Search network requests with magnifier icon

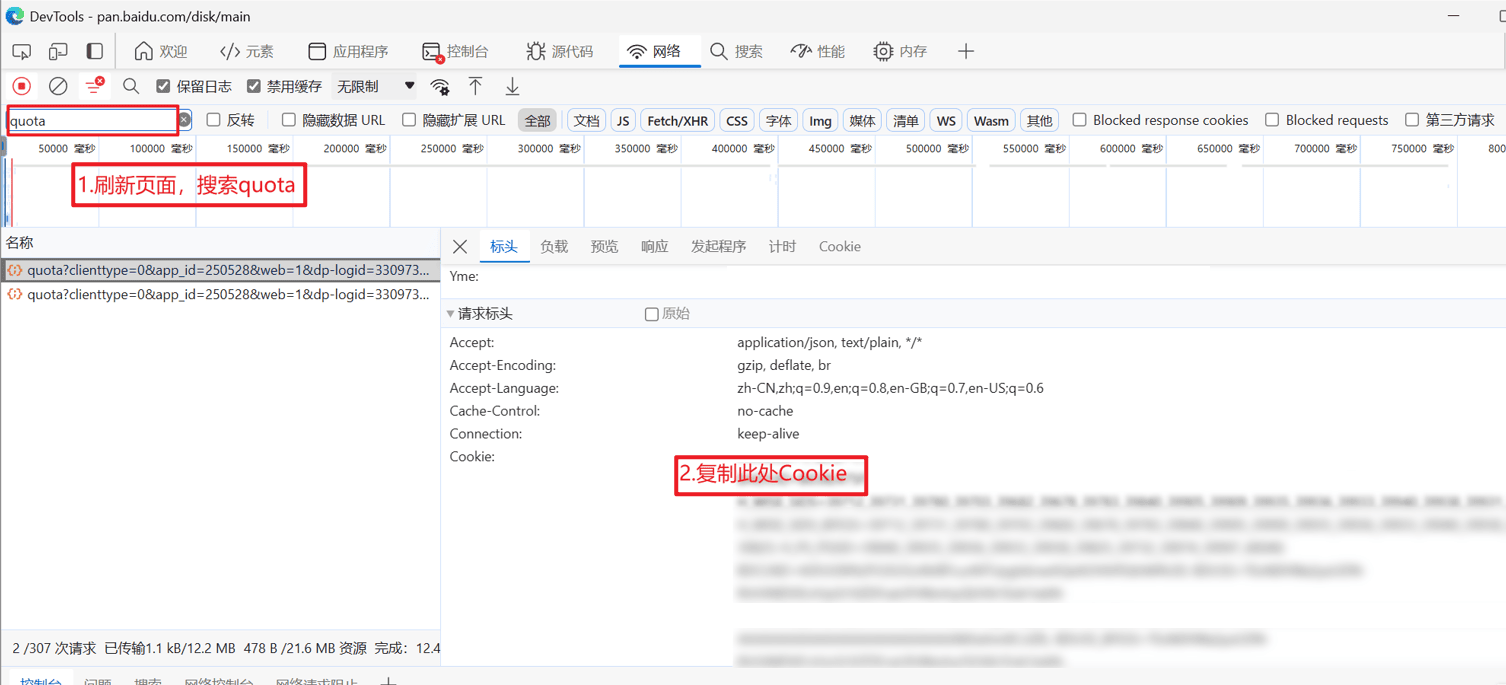click(x=131, y=85)
